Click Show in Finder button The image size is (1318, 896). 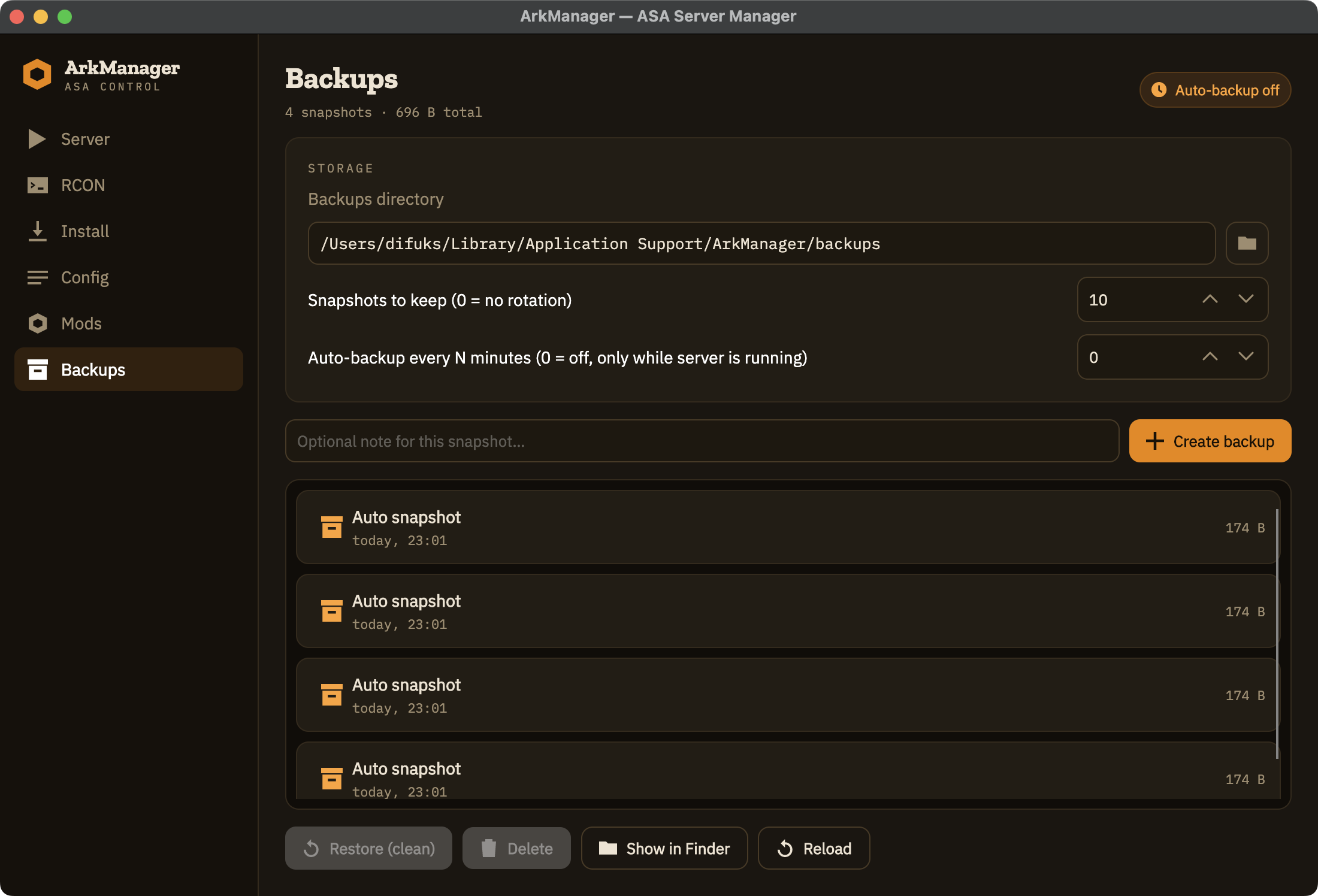coord(664,848)
